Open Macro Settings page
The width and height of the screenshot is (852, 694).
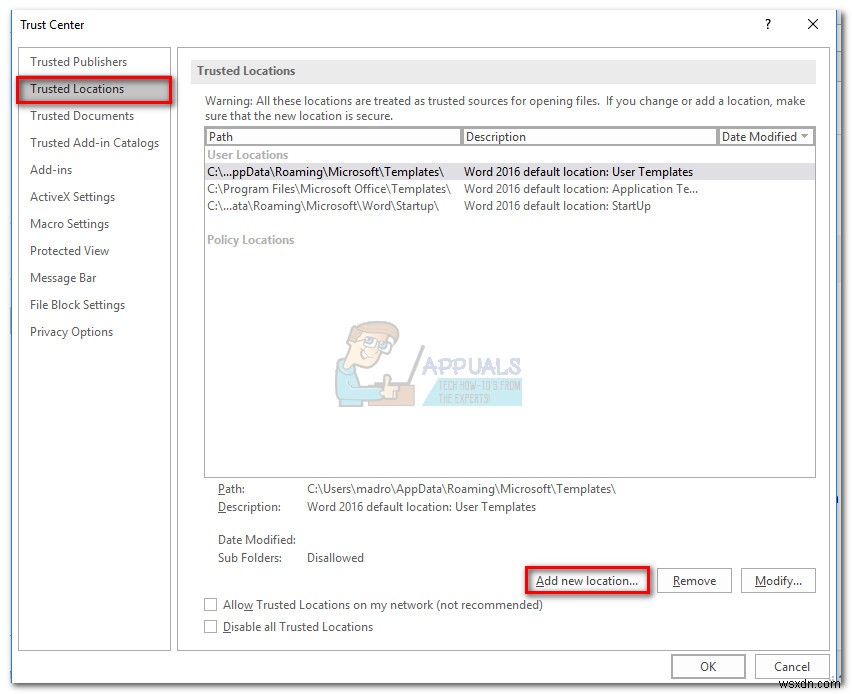tap(69, 224)
